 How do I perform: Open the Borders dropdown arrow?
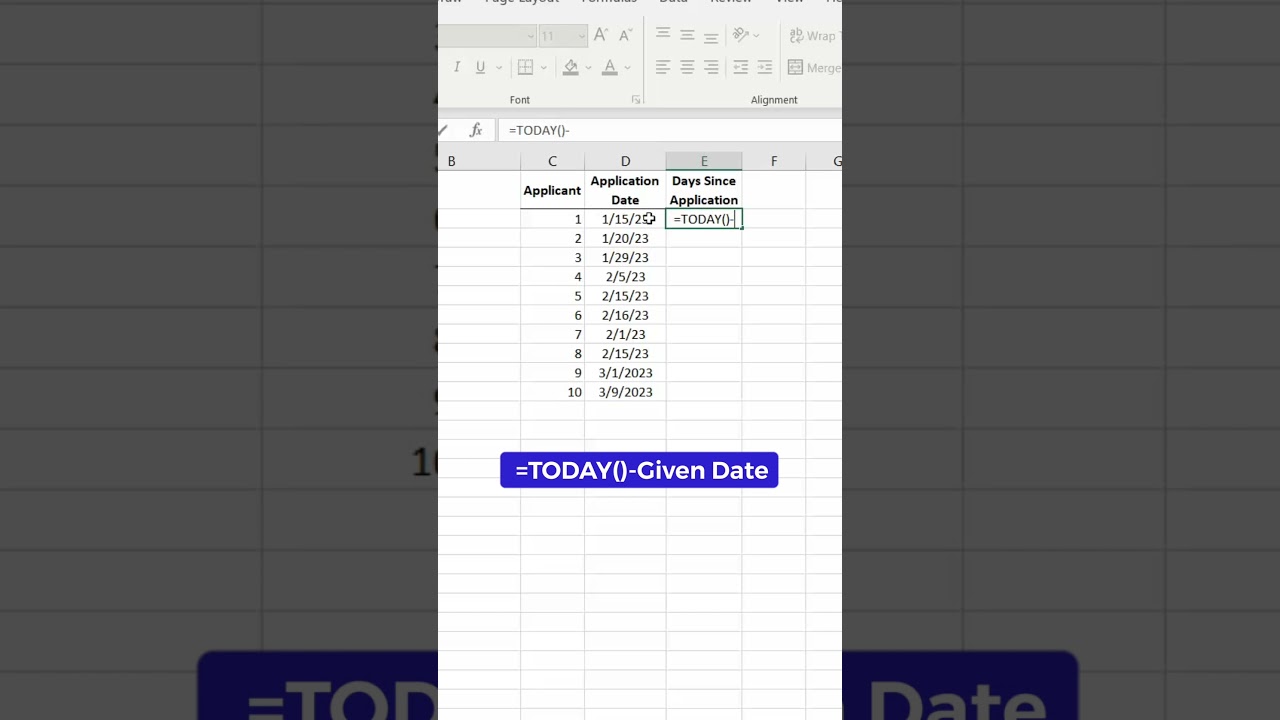coord(544,67)
